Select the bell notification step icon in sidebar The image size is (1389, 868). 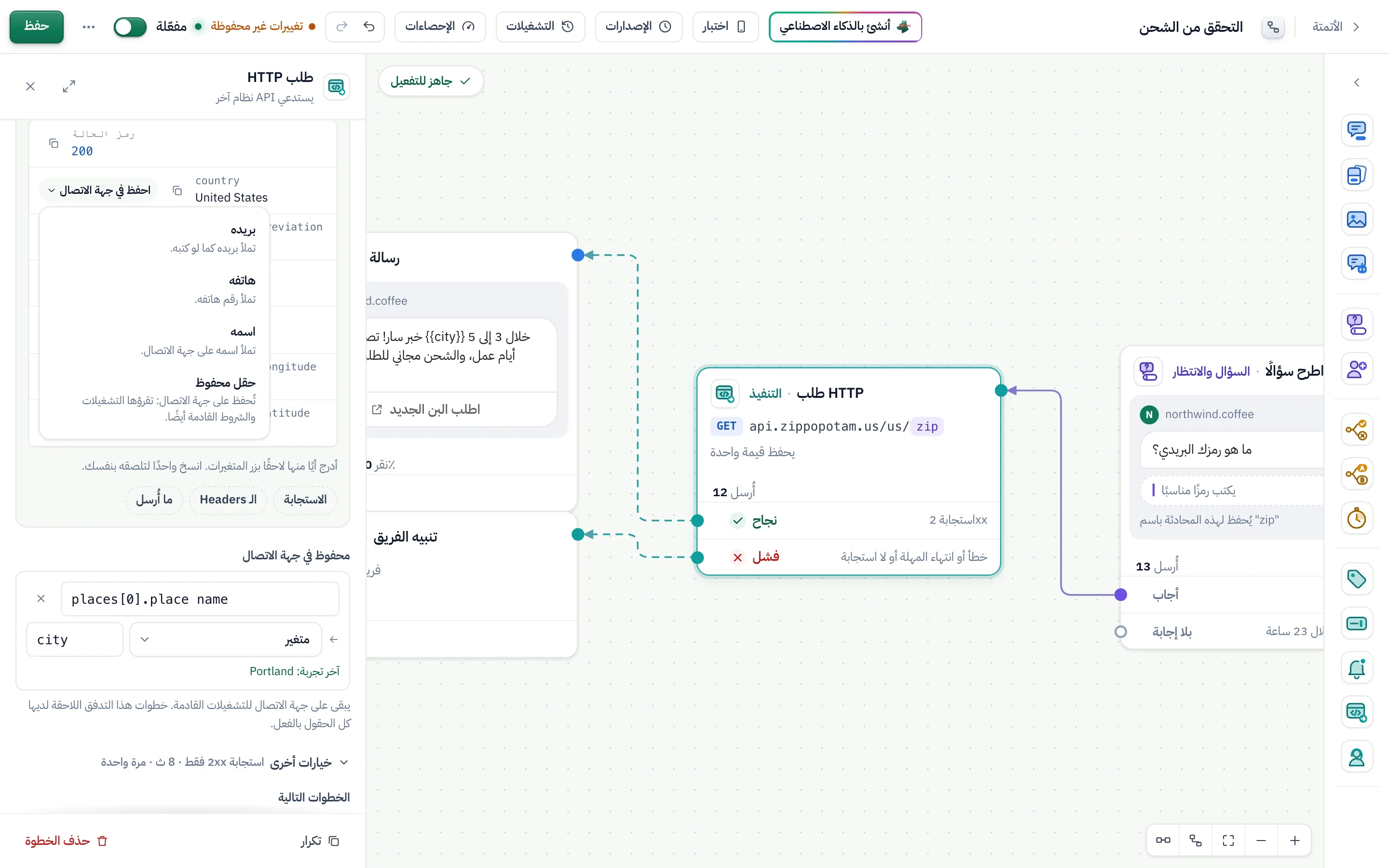(1356, 668)
